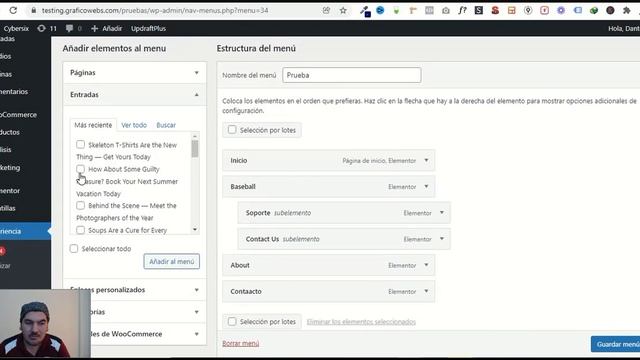Viewport: 640px width, 360px height.
Task: Open the dark round extension icon
Action: (610, 11)
